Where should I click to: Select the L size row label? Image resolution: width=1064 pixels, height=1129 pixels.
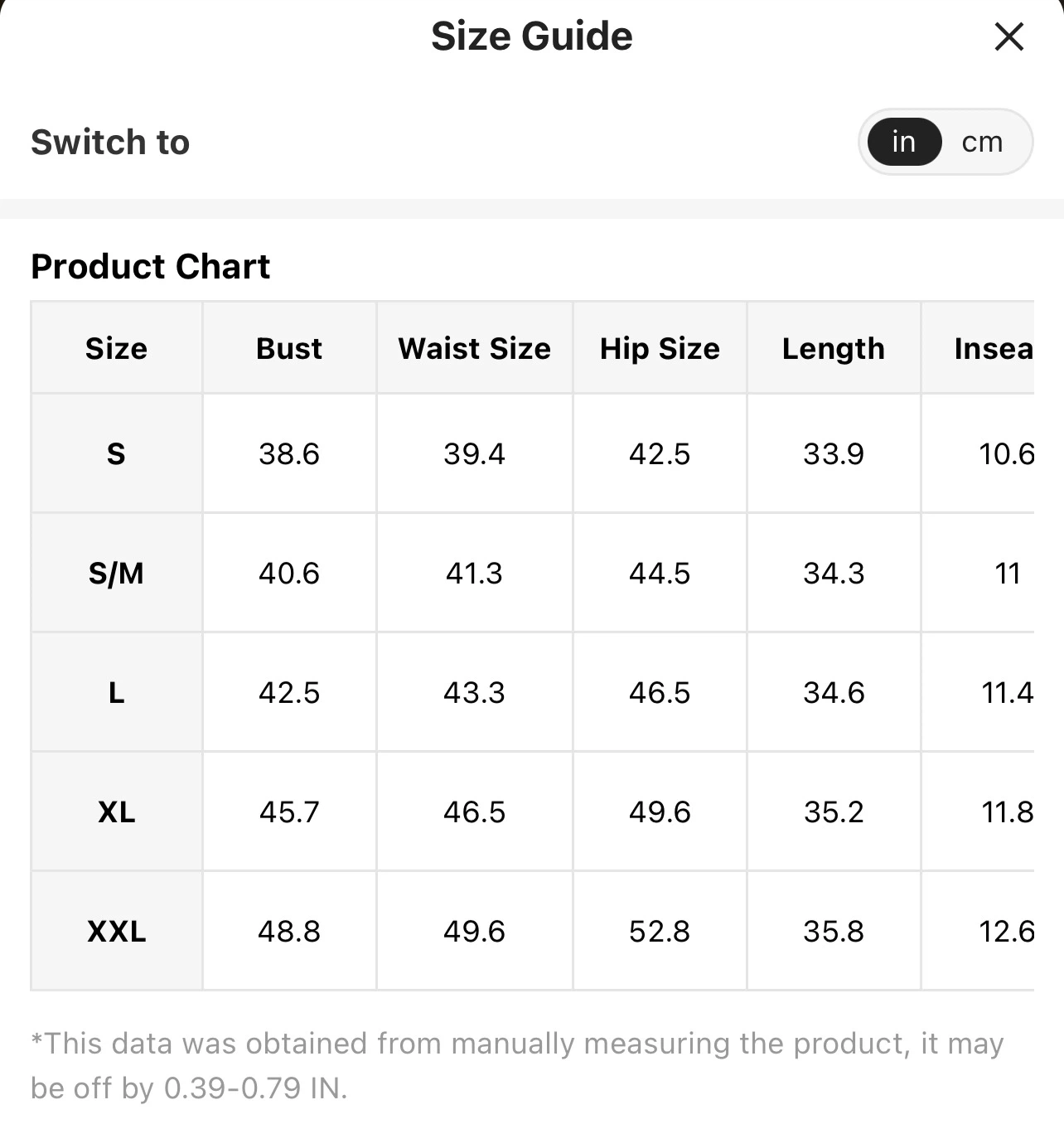(x=117, y=692)
